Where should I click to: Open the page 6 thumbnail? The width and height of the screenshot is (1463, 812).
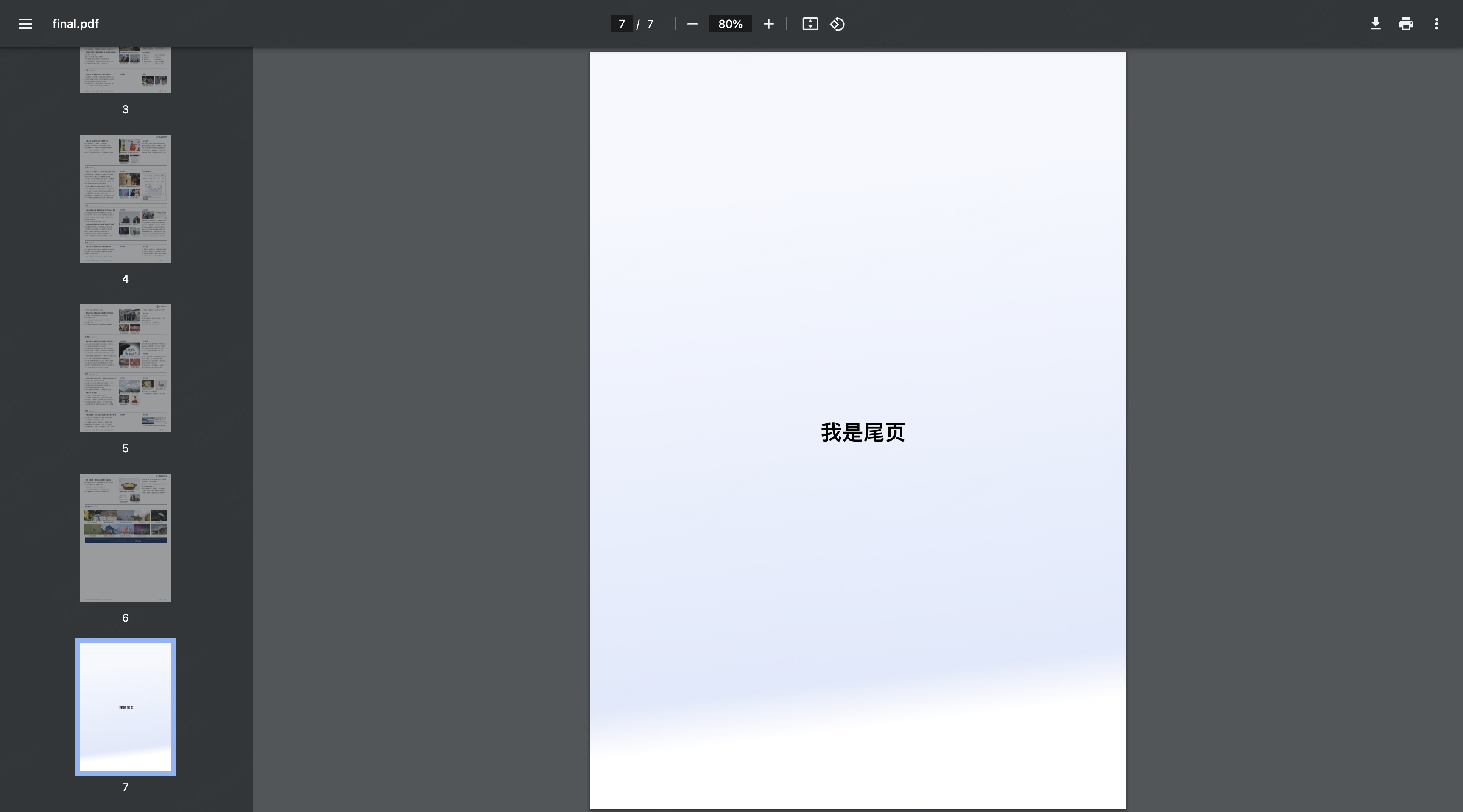pyautogui.click(x=125, y=537)
